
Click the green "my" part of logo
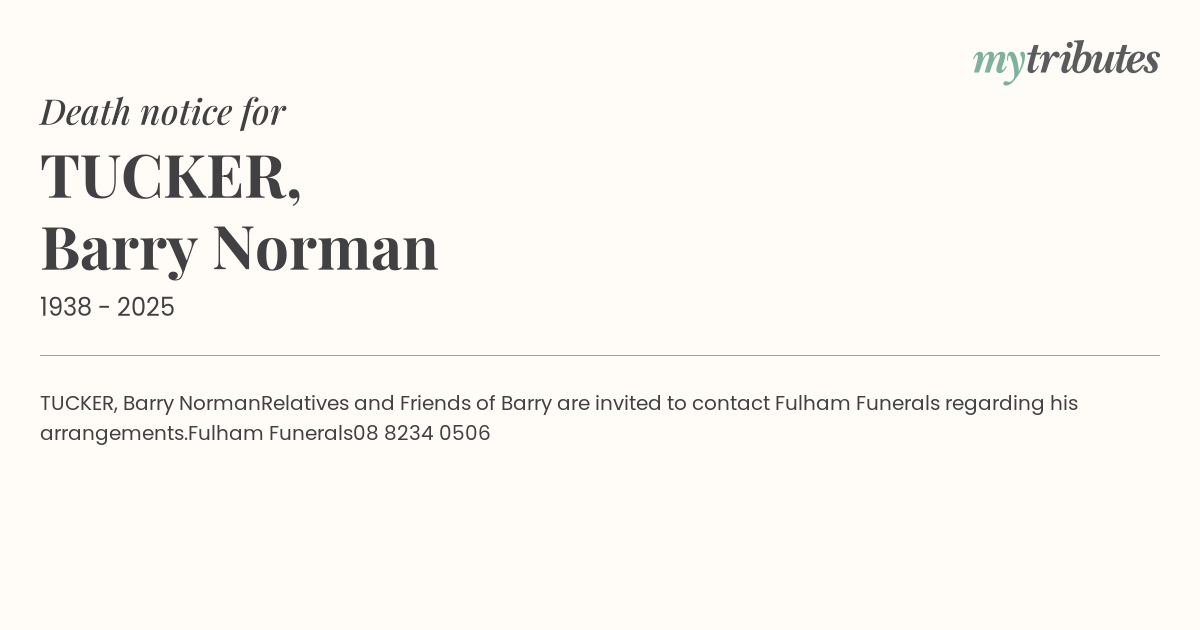point(998,62)
